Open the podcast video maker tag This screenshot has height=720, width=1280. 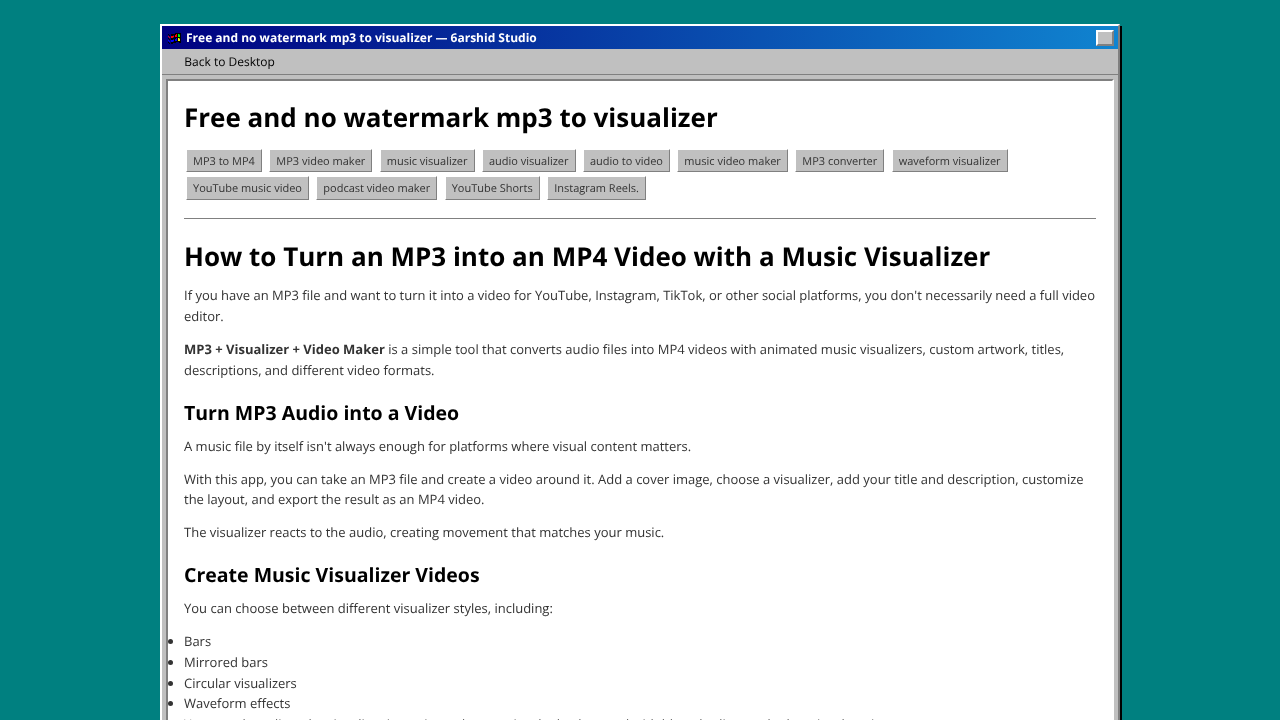pos(376,188)
